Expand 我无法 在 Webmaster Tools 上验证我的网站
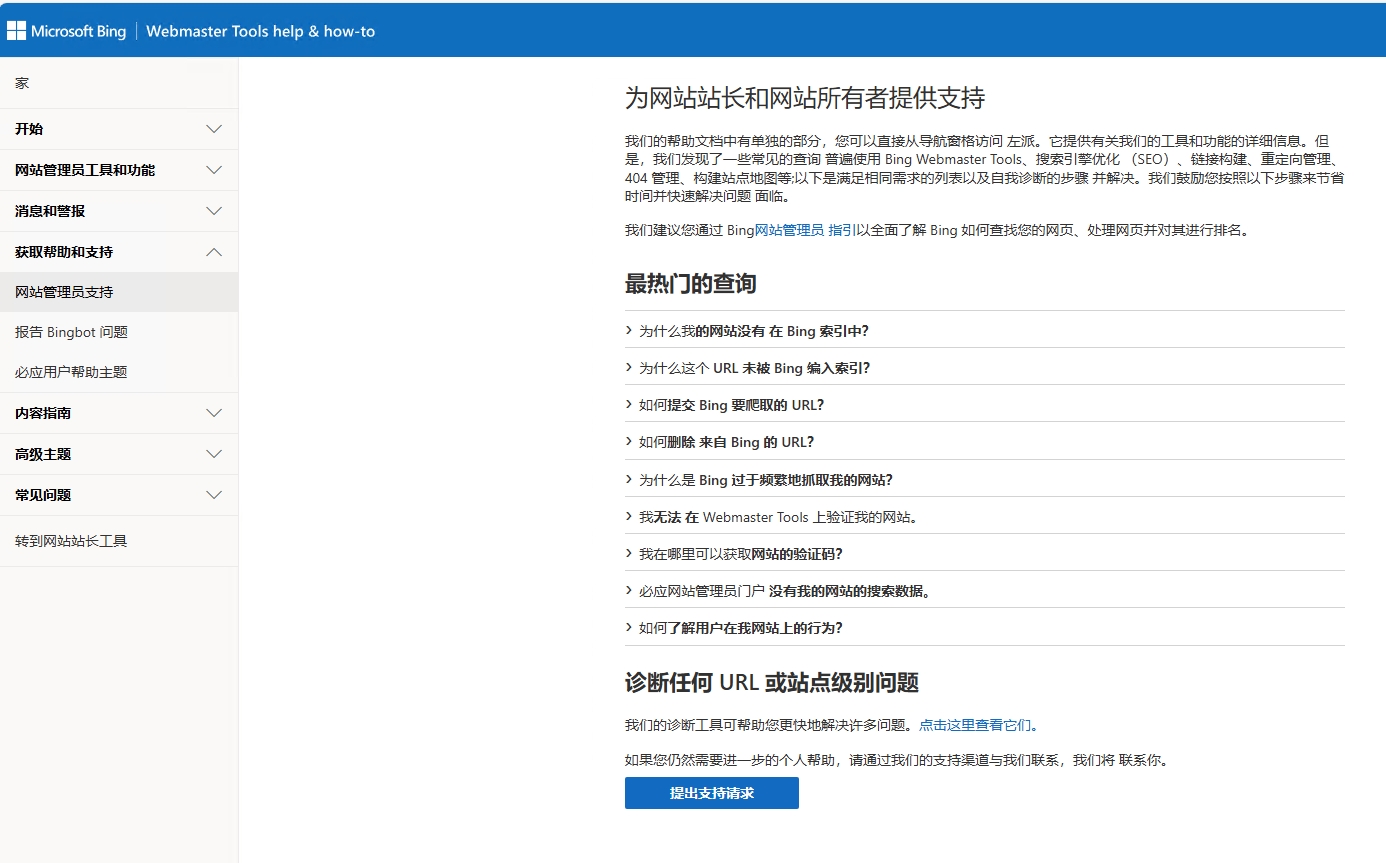1386x863 pixels. 985,516
